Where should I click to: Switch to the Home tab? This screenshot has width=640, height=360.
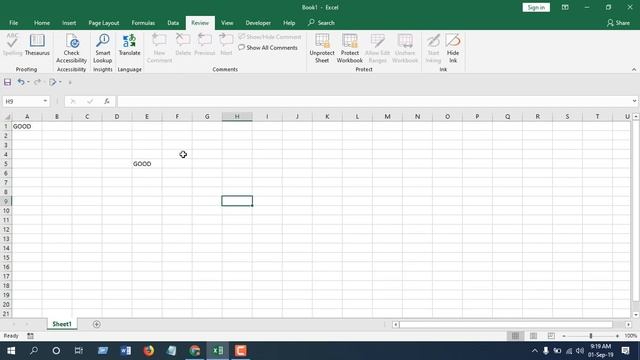tap(42, 23)
